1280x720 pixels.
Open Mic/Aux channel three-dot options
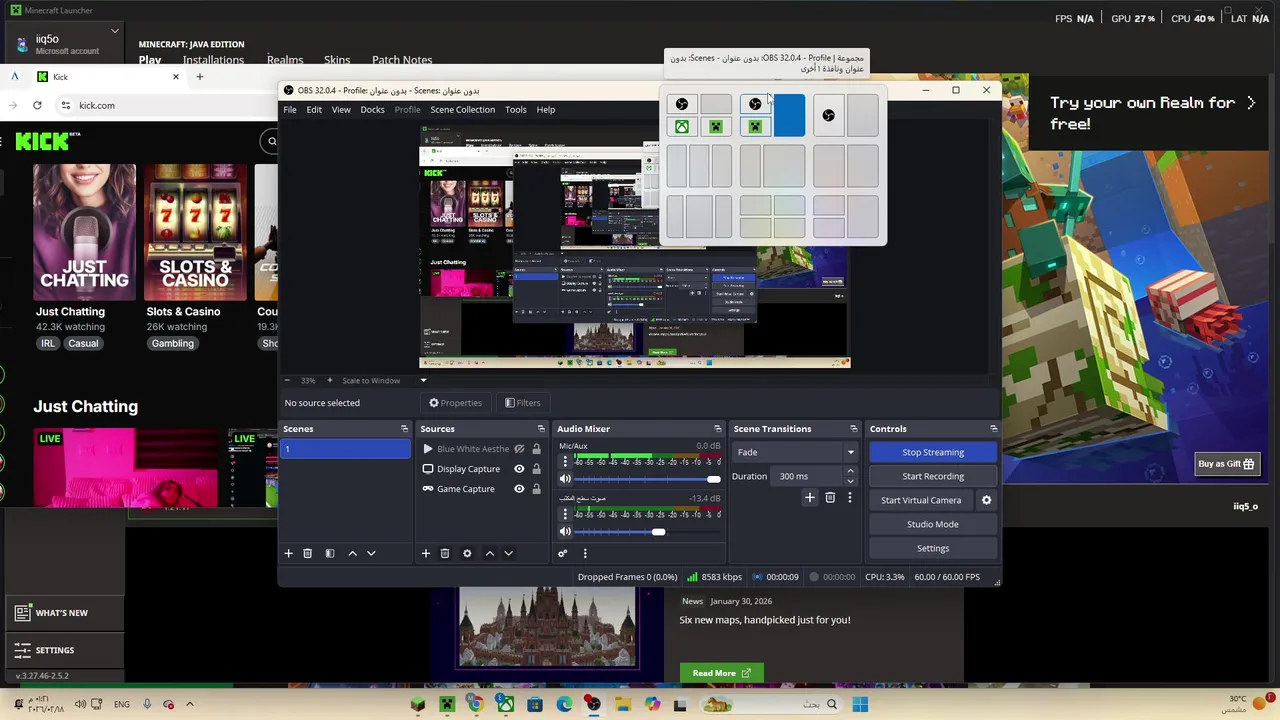coord(565,461)
